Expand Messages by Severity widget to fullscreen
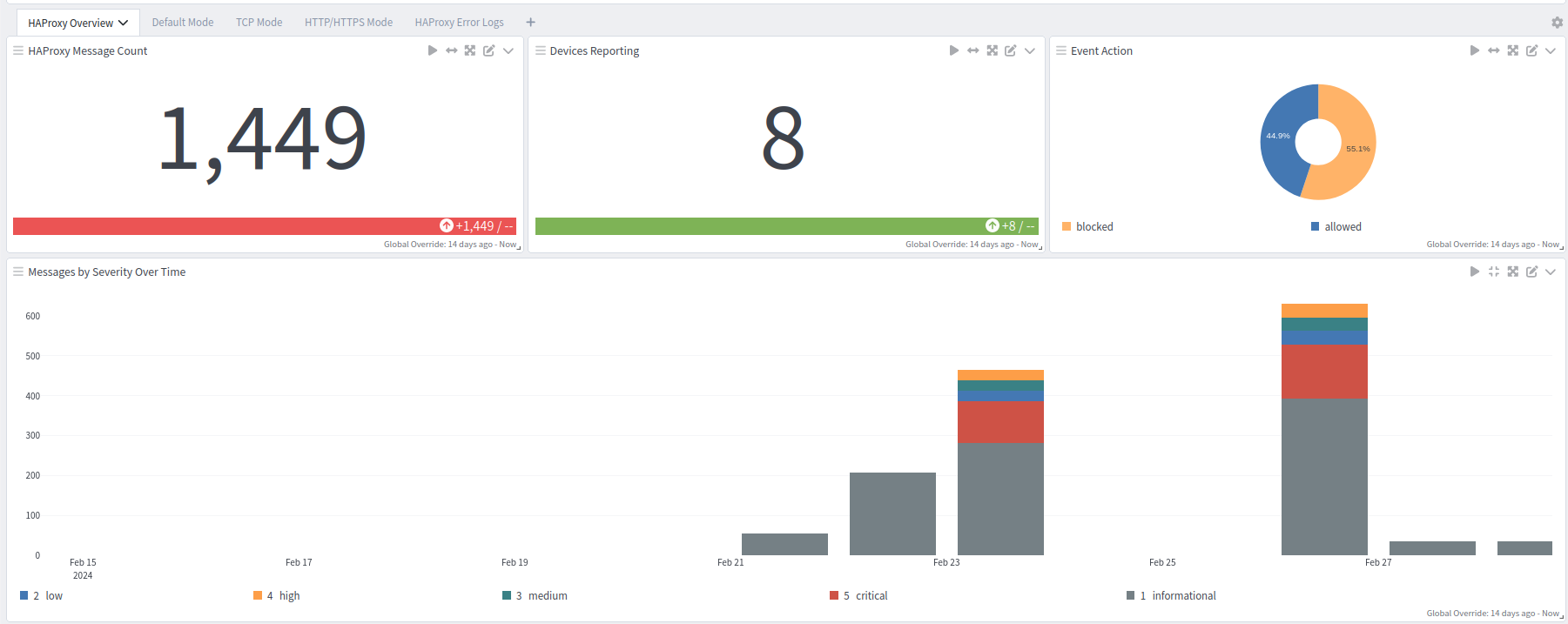Viewport: 1568px width, 624px height. (x=1512, y=272)
